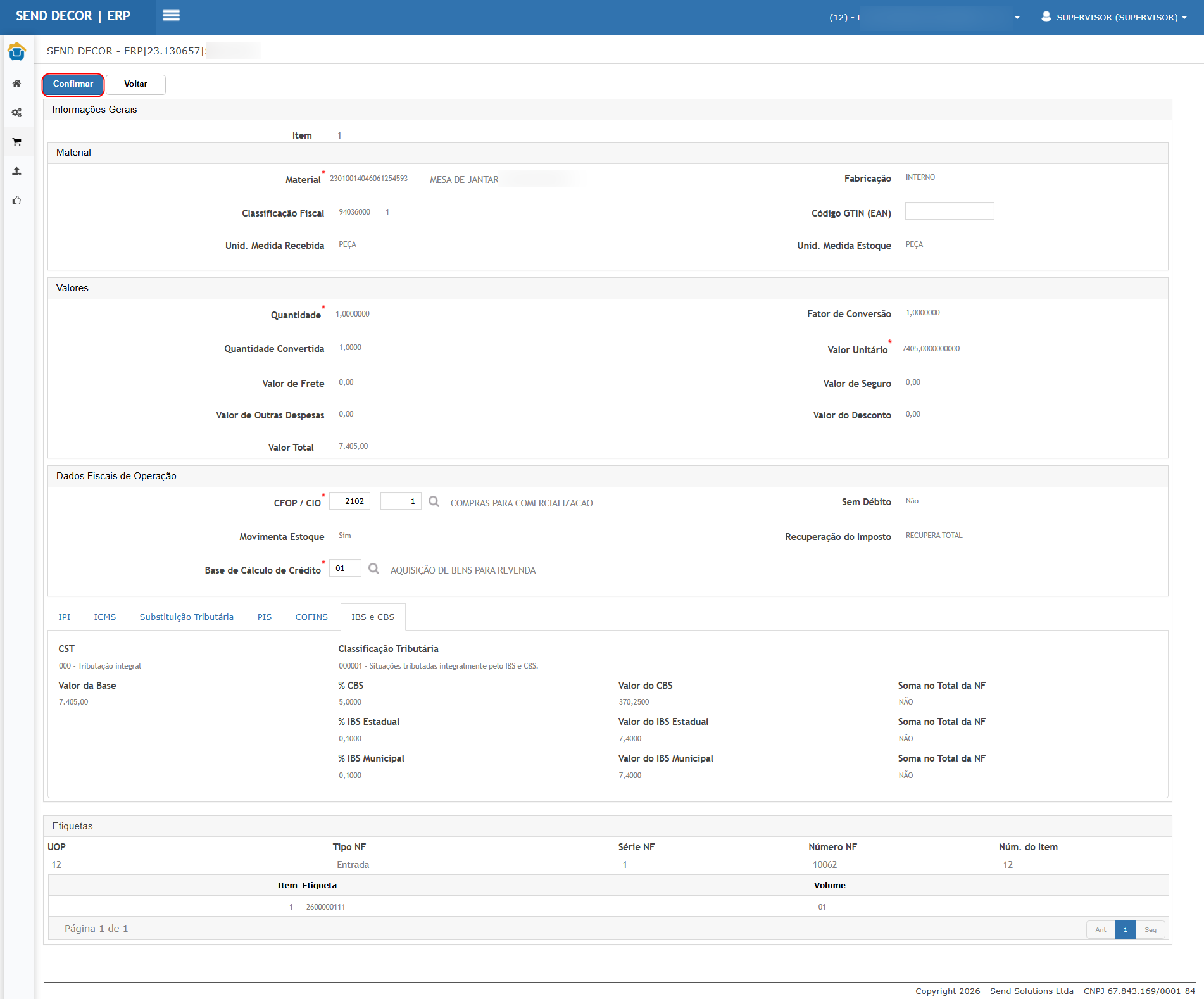Select the shopping cart sidebar icon
Screen dimensions: 1204x999
point(17,142)
